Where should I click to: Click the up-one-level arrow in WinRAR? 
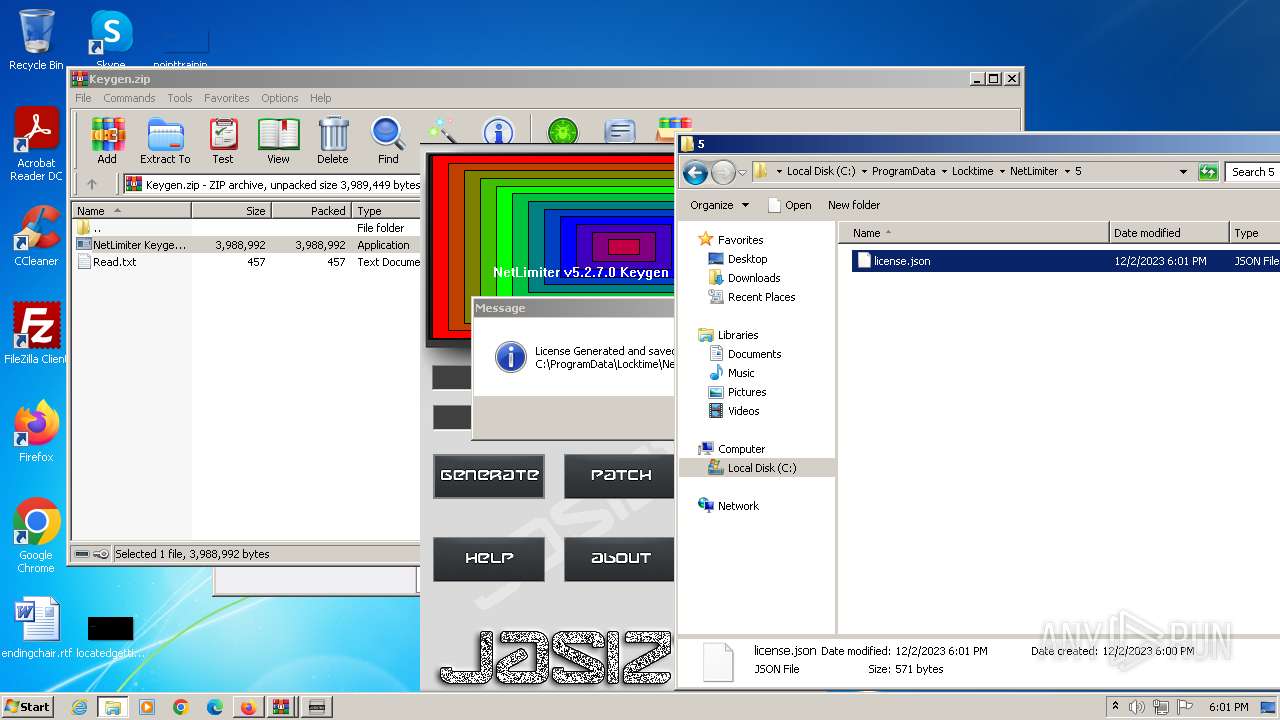[92, 184]
